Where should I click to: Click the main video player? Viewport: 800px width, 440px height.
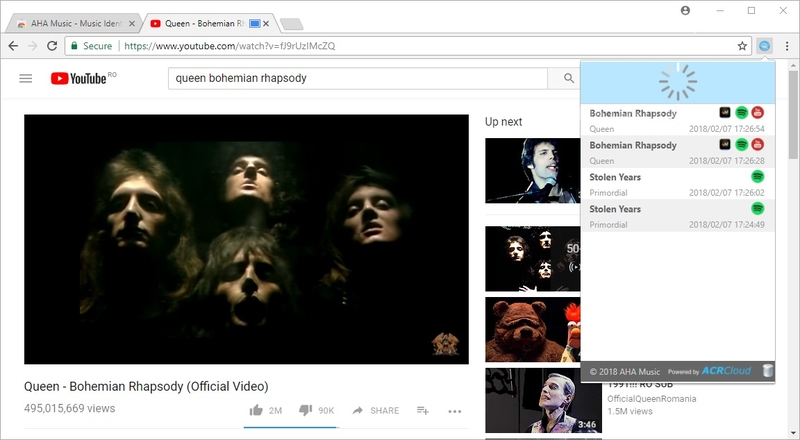pos(246,239)
